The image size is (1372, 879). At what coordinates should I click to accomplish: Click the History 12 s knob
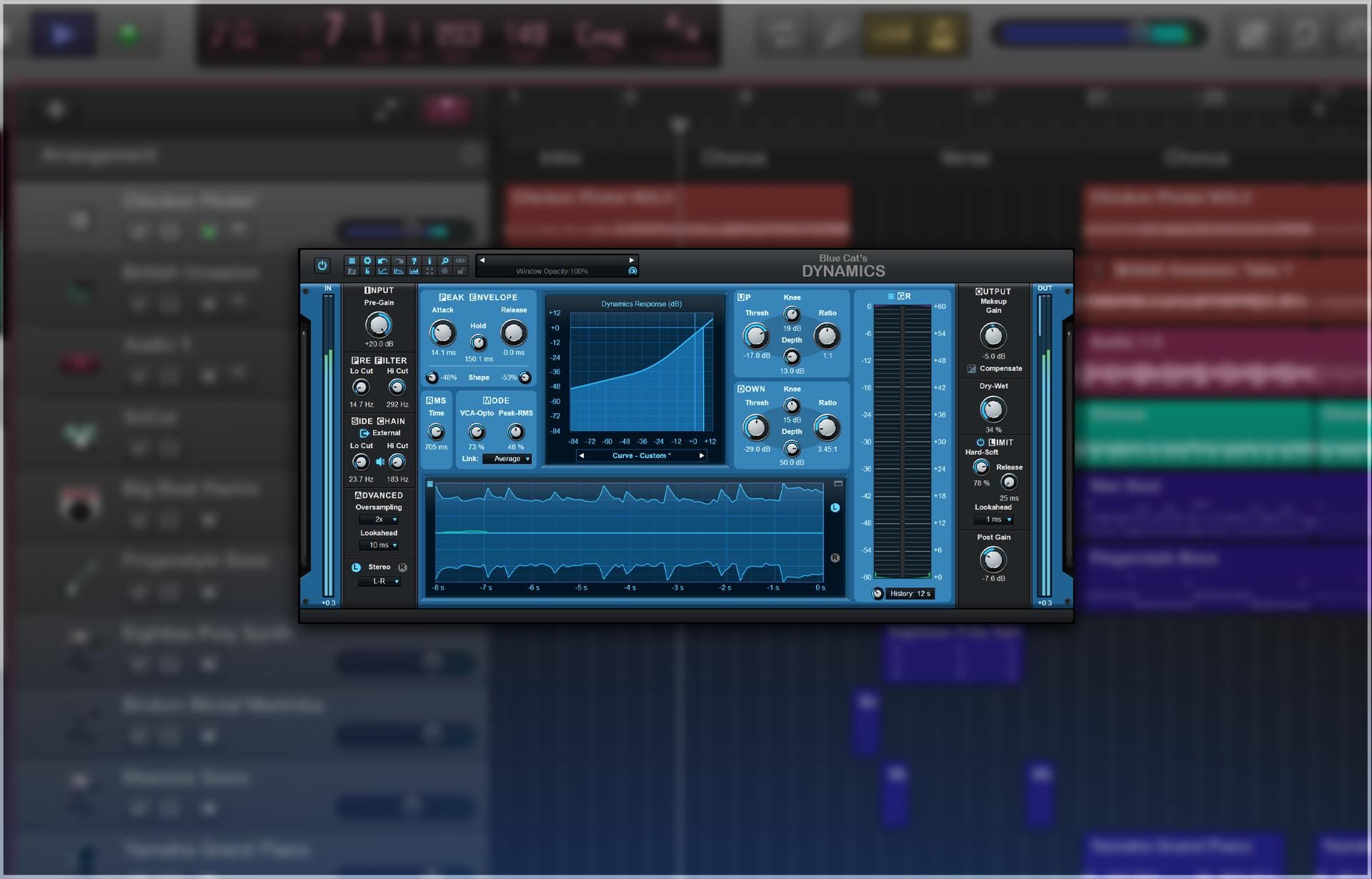pos(878,593)
